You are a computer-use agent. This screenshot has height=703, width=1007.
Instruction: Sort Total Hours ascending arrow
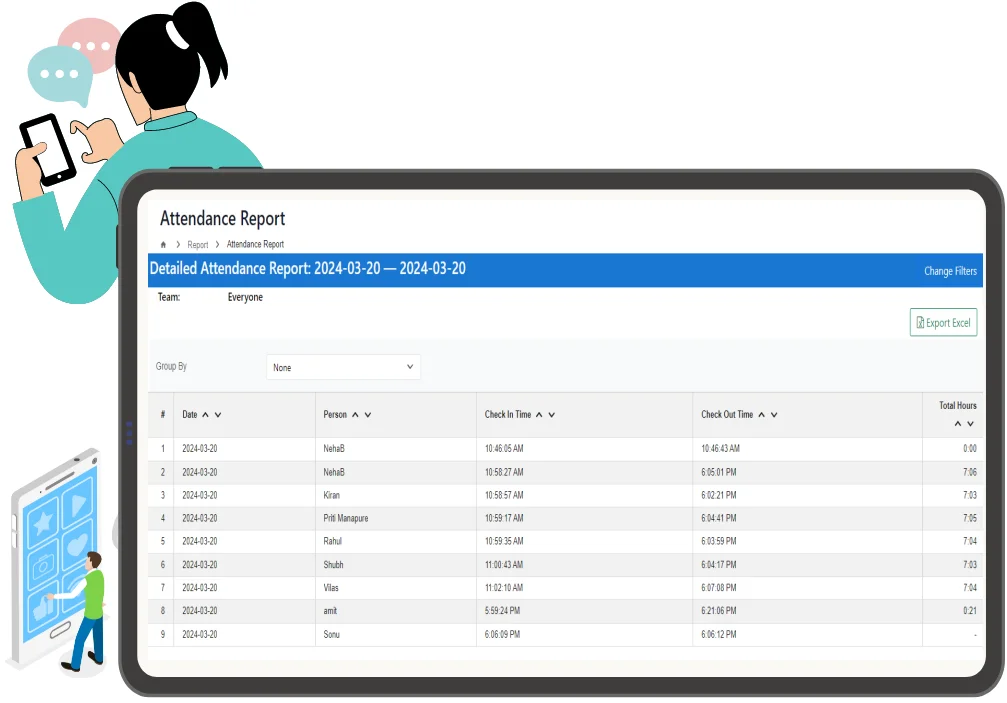point(958,424)
